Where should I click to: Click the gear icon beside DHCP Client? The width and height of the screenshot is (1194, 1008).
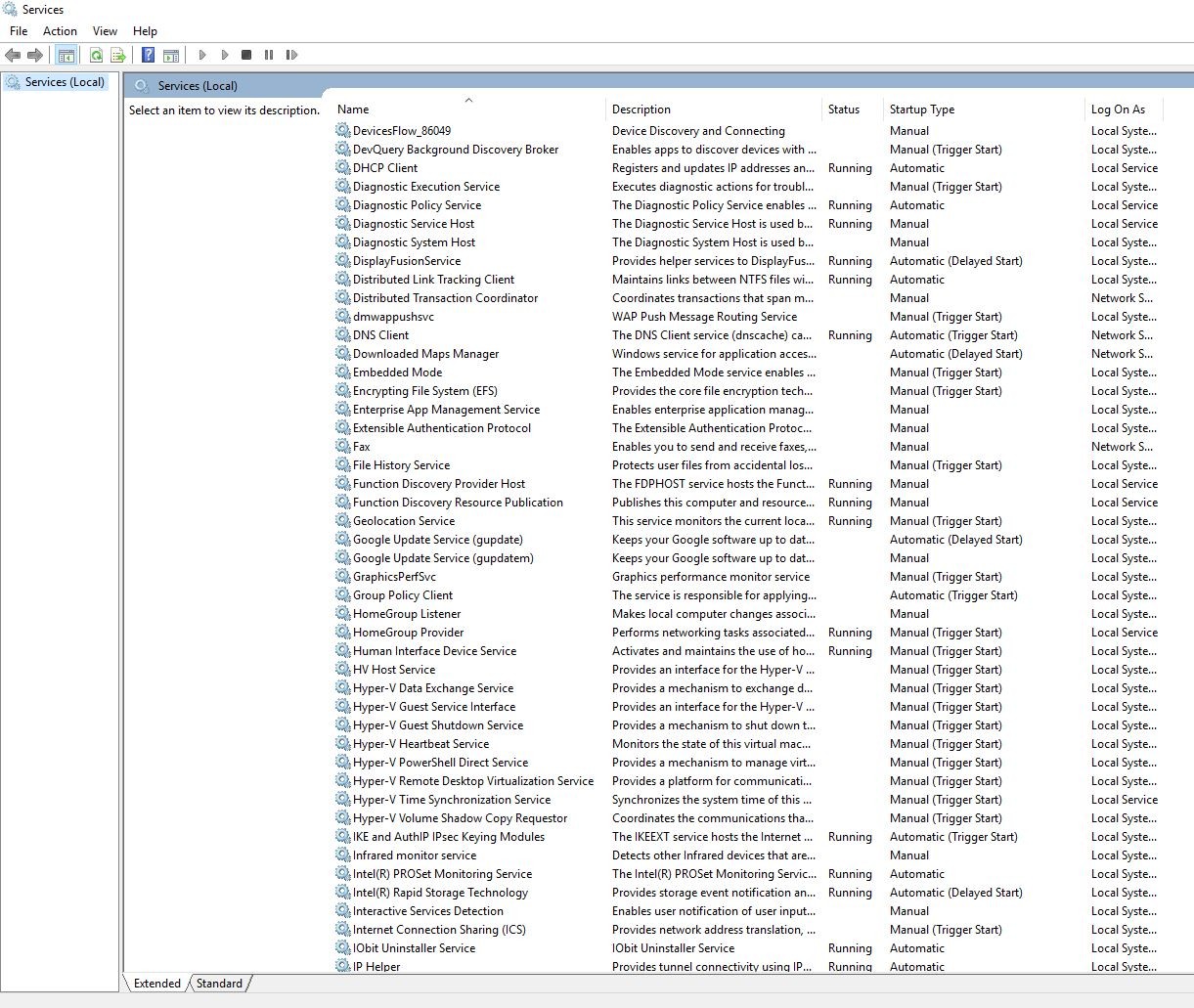[x=342, y=167]
